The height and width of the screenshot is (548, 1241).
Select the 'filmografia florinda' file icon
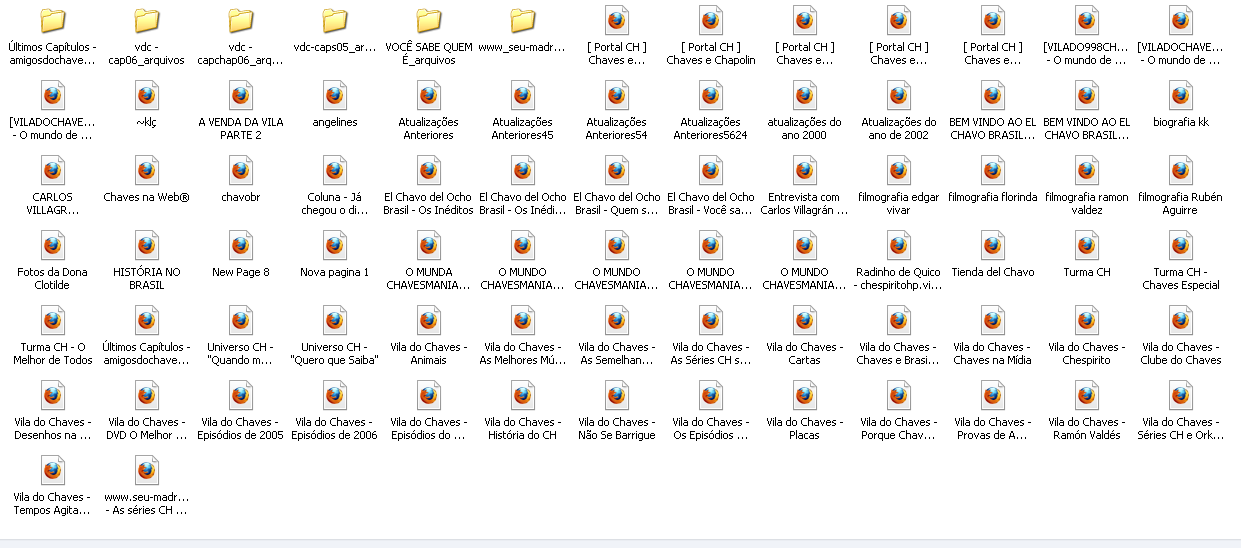coord(992,171)
